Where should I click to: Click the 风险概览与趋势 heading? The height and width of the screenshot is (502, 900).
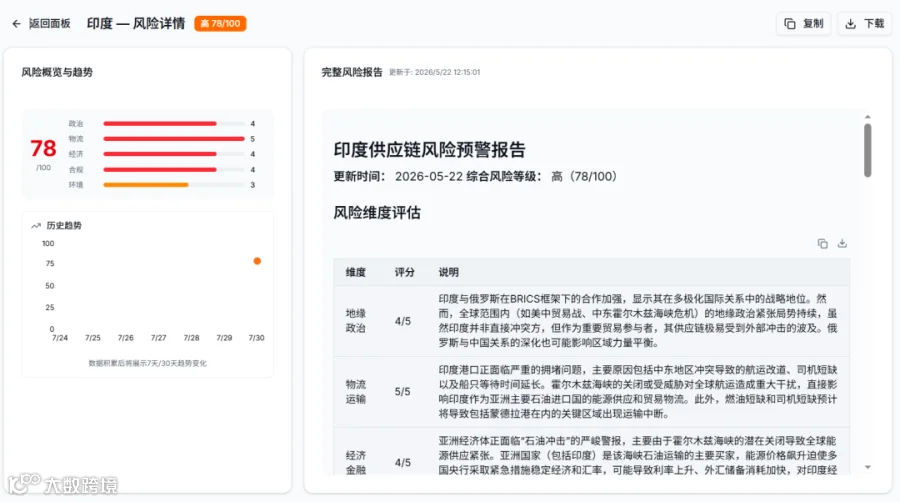[57, 72]
